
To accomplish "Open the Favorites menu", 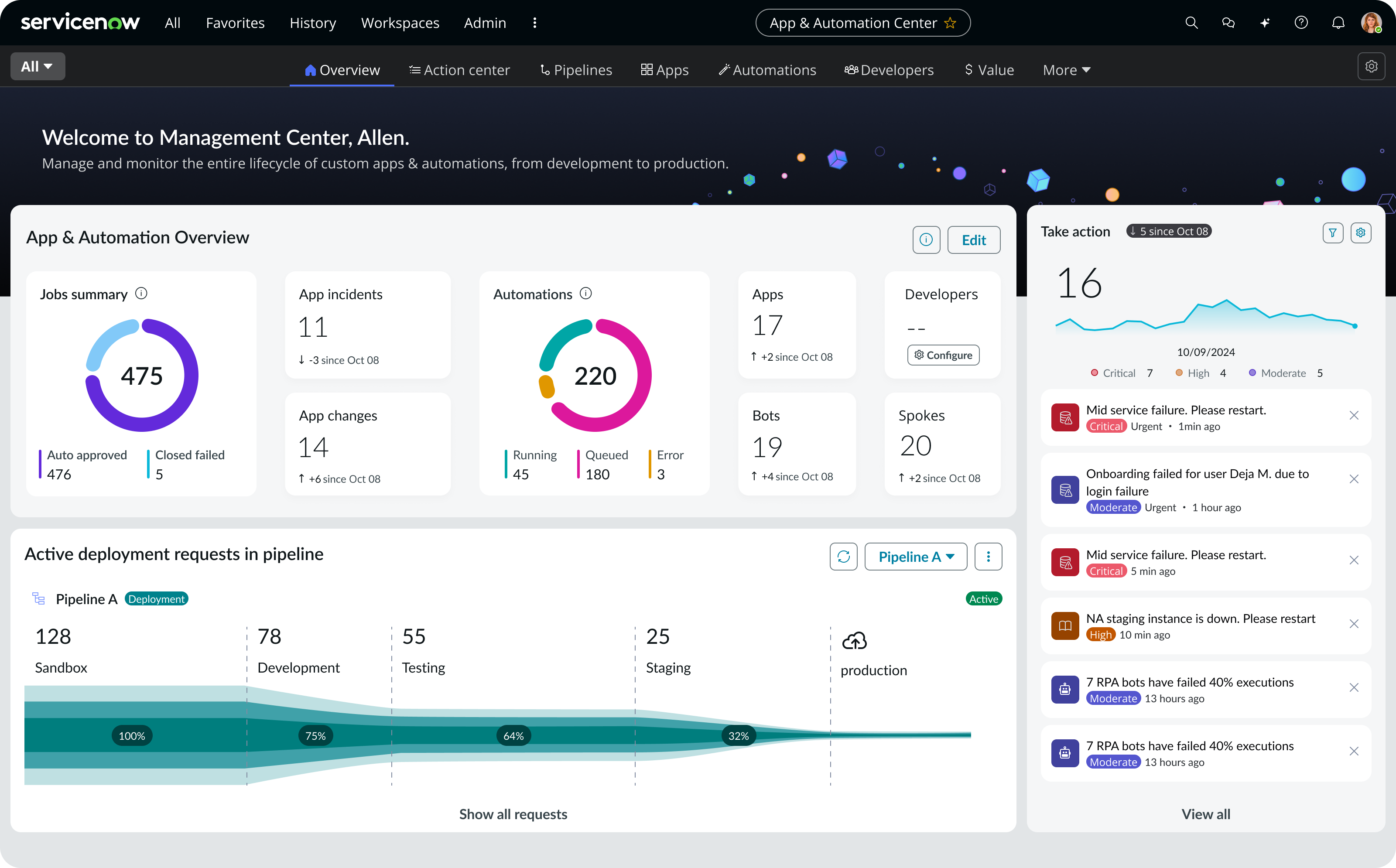I will coord(235,23).
